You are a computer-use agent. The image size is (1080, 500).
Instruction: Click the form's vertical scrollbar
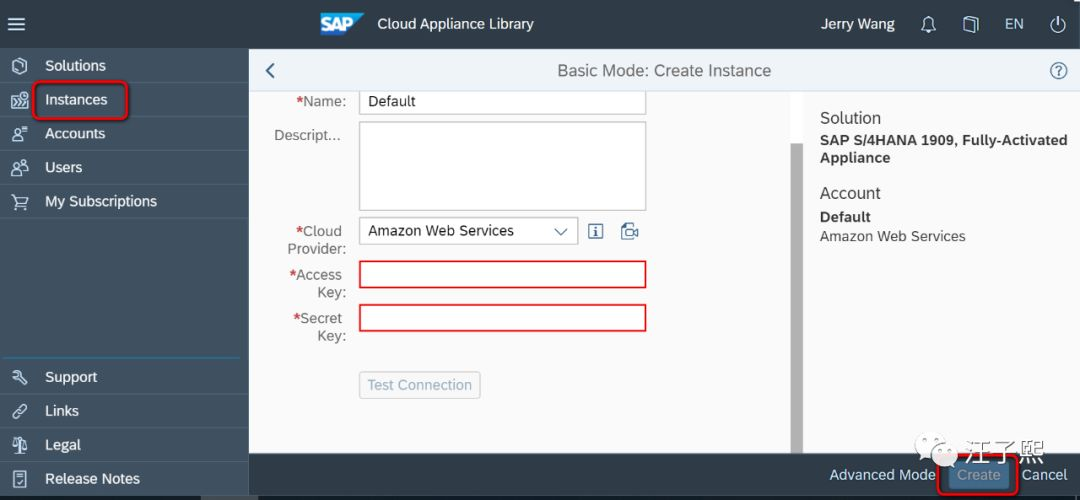click(796, 298)
